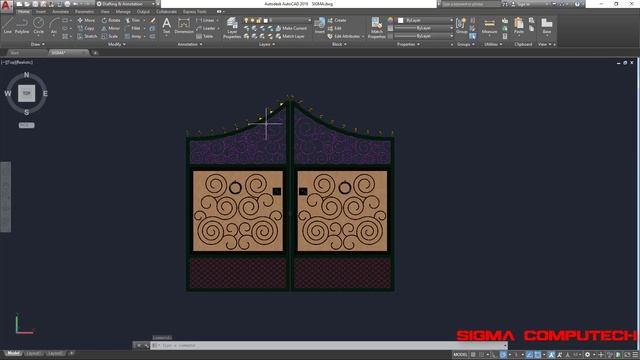Open the Drafting & Annotation workspace dropdown

(x=127, y=4)
